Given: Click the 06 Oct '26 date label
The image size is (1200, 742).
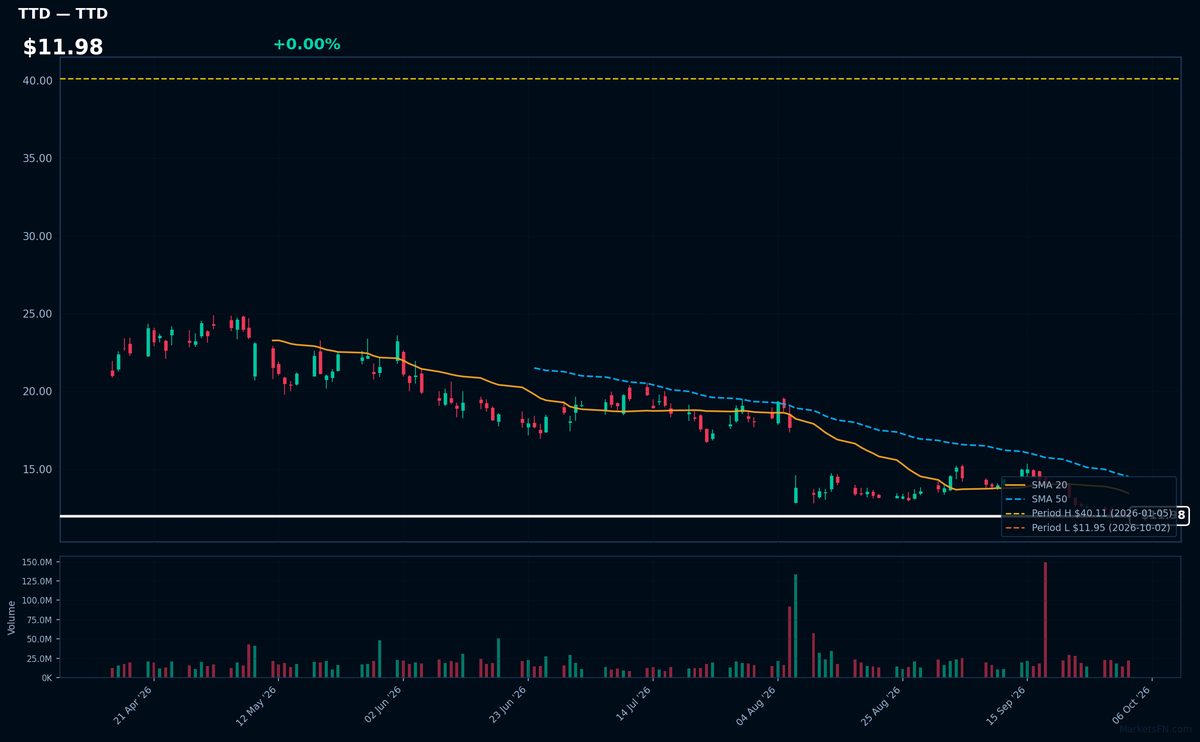Looking at the screenshot, I should tap(1131, 704).
